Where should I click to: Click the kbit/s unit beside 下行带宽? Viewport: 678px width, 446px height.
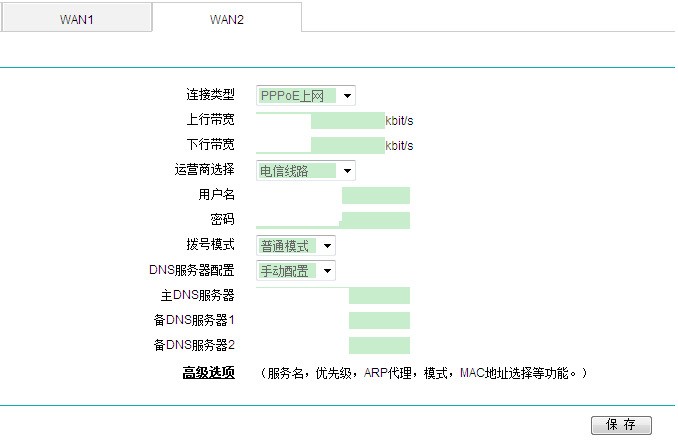coord(399,146)
